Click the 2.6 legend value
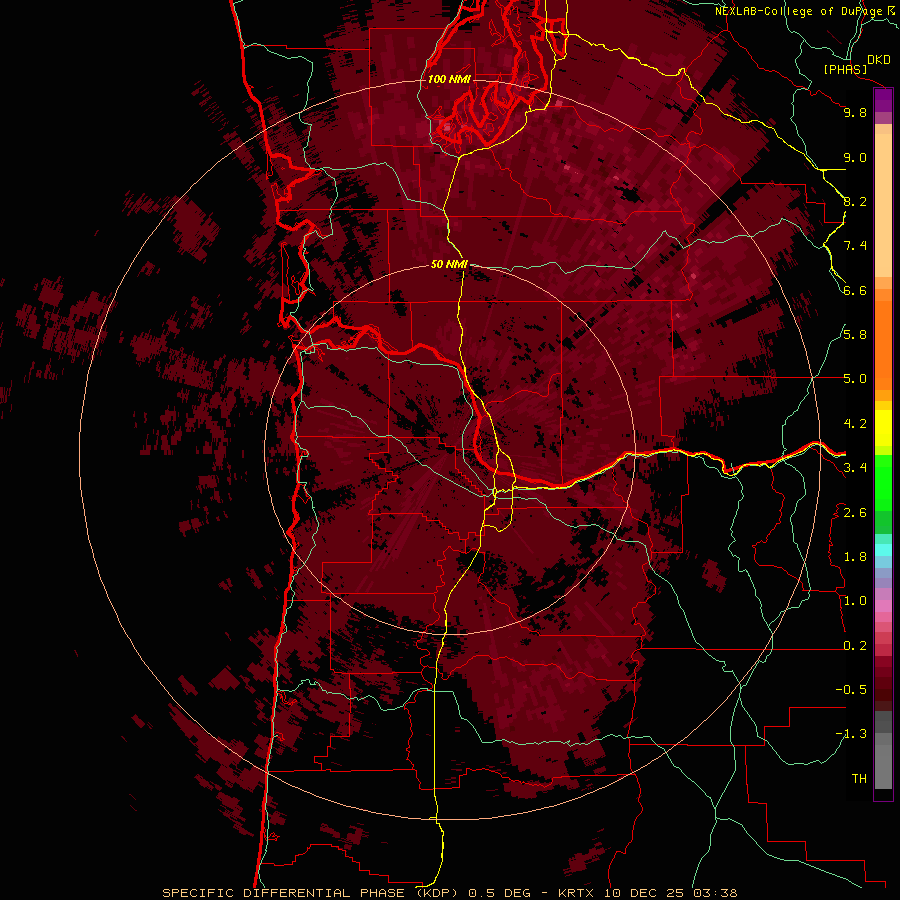 click(855, 512)
